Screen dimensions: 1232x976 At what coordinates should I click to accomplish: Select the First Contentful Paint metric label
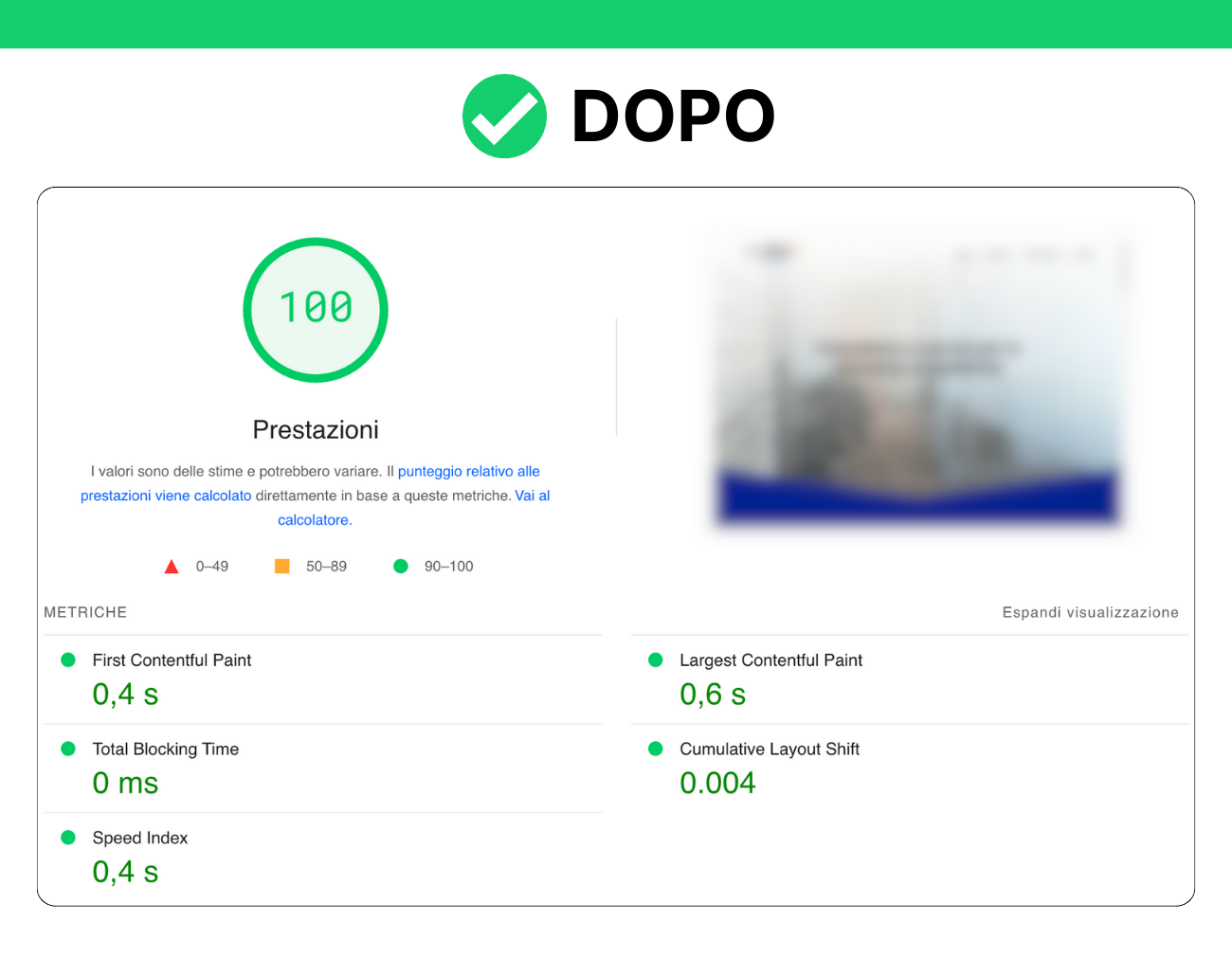(172, 660)
